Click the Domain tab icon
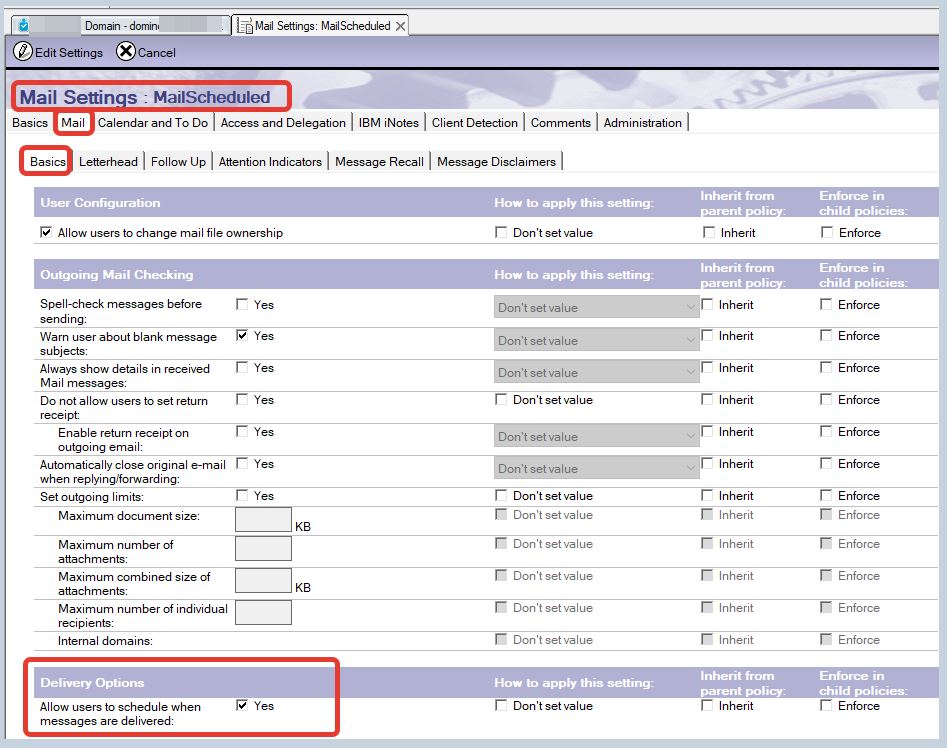 [24, 25]
